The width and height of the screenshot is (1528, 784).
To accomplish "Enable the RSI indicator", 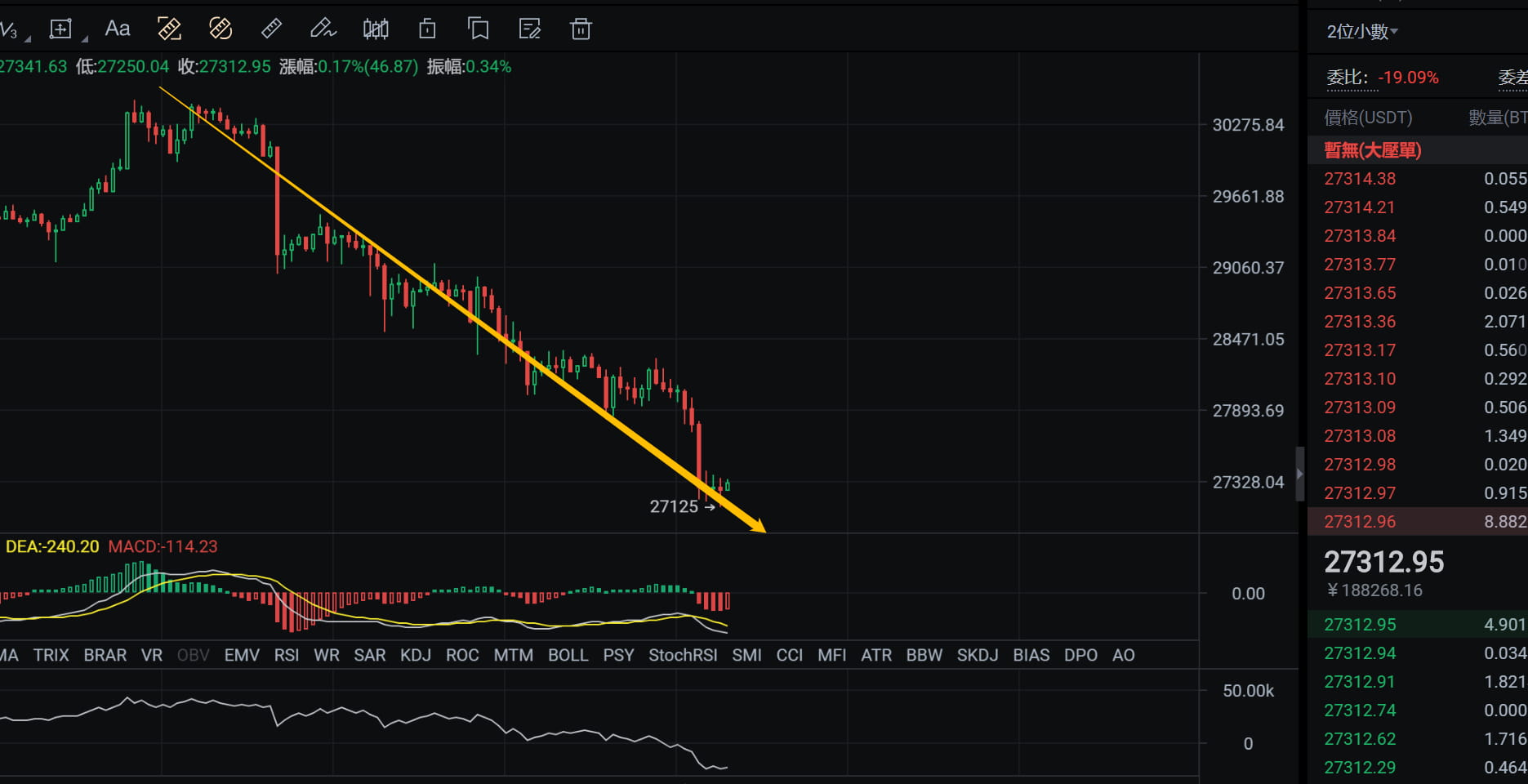I will click(287, 654).
